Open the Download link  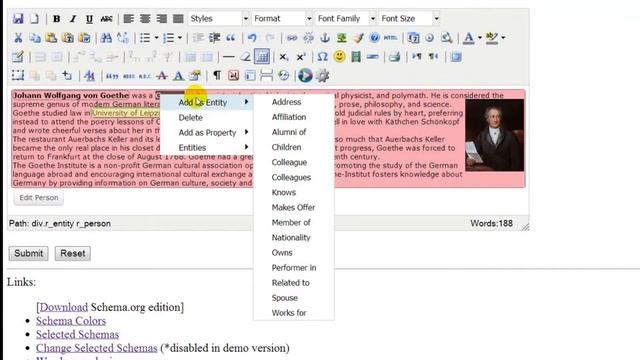63,307
